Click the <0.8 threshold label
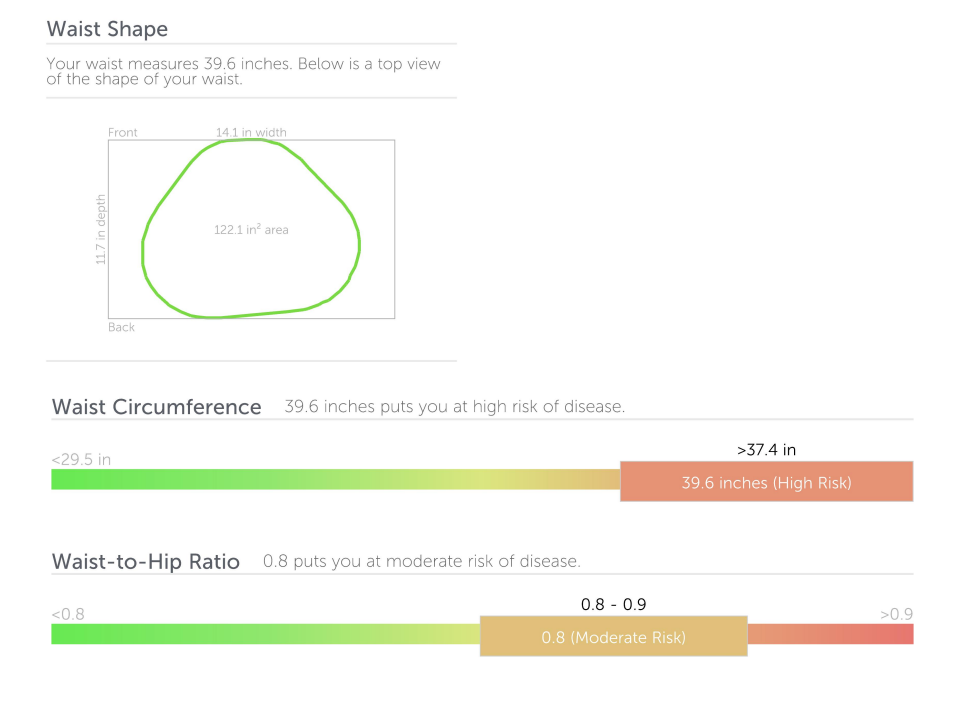967x720 pixels. point(68,614)
